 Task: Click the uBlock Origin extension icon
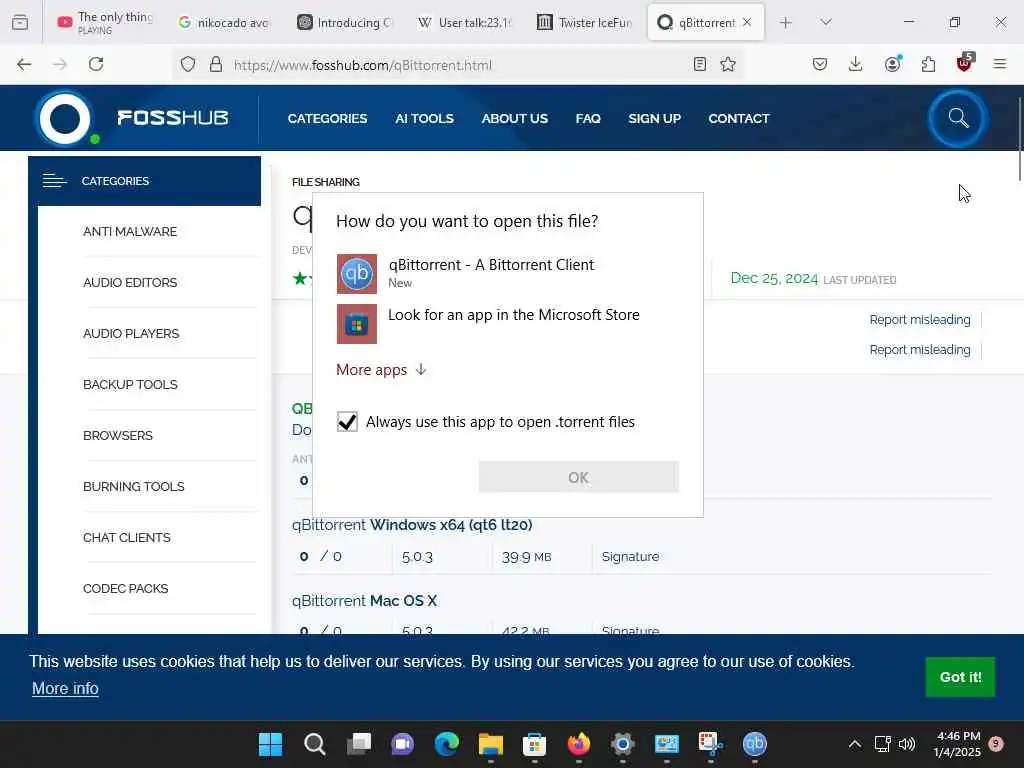click(x=965, y=63)
